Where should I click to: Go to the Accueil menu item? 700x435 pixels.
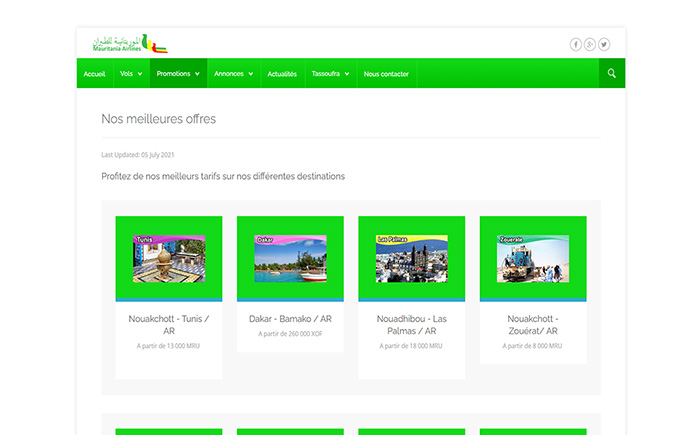click(x=94, y=74)
